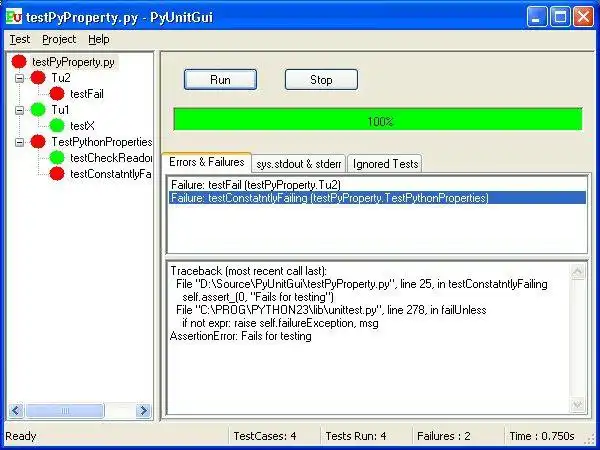Click the red dot for testConstatntlyFailing tree node

click(x=57, y=174)
